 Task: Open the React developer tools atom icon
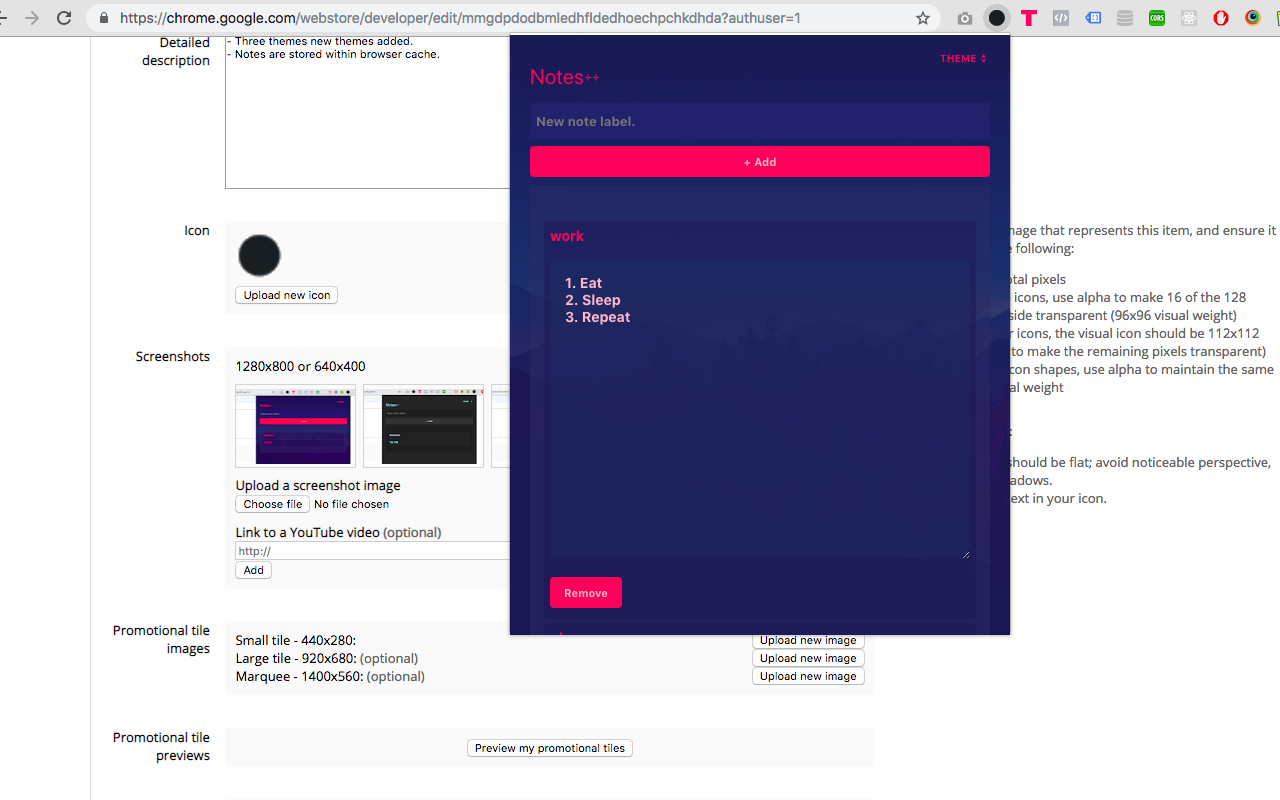pyautogui.click(x=1189, y=18)
